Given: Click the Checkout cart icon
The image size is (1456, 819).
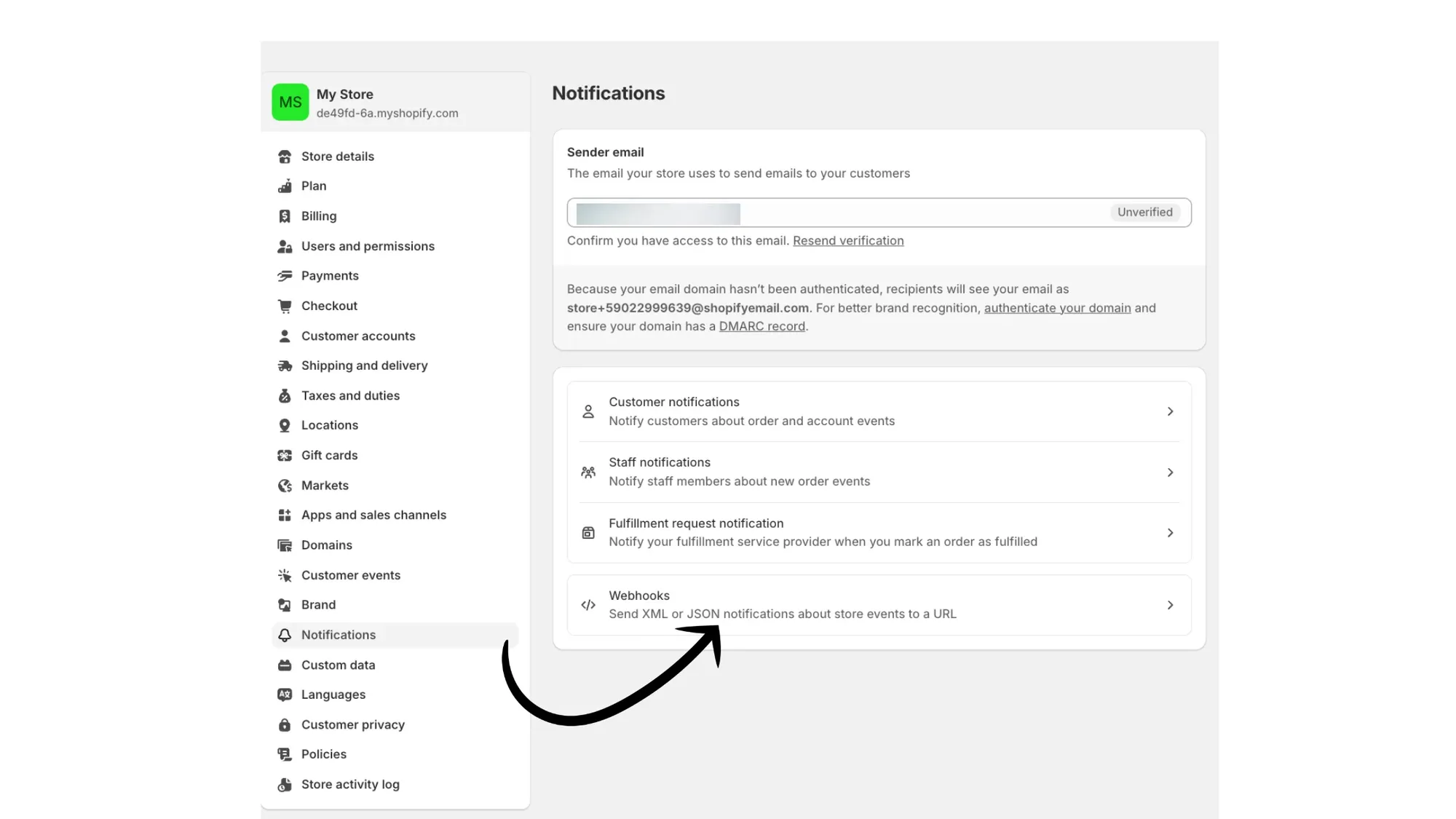Looking at the screenshot, I should click(285, 305).
